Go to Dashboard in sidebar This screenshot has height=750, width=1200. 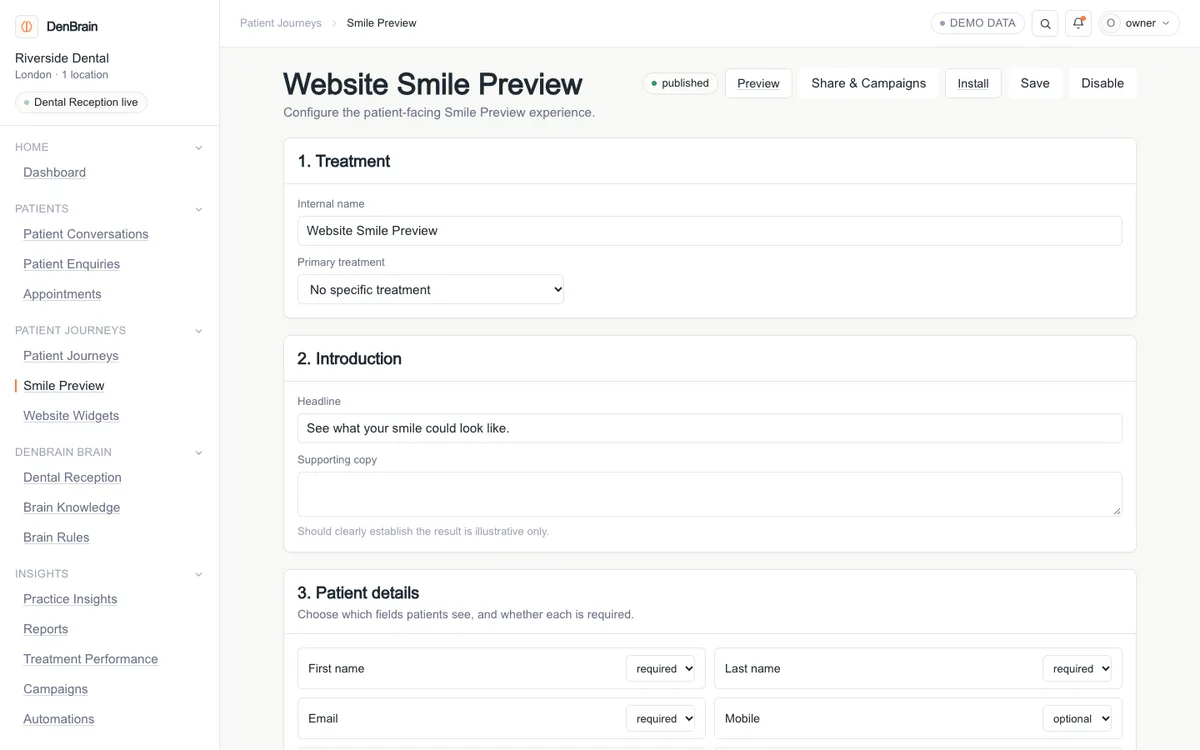tap(54, 172)
